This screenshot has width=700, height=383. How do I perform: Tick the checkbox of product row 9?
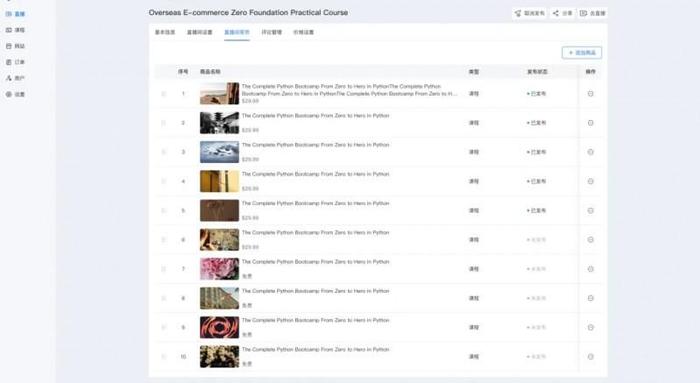click(x=163, y=327)
